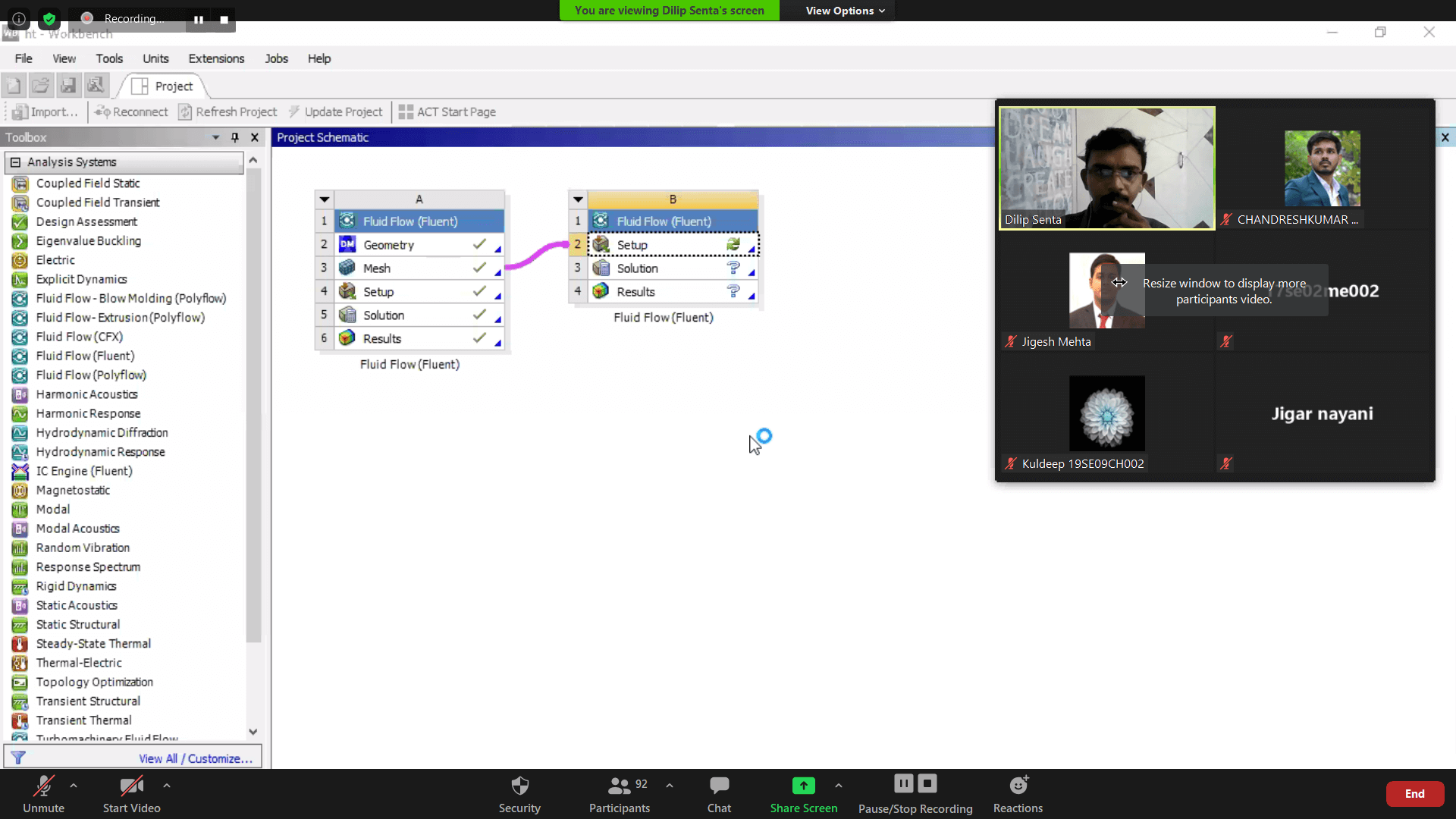Open the Reactions emoji icon
This screenshot has height=819, width=1456.
point(1018,786)
